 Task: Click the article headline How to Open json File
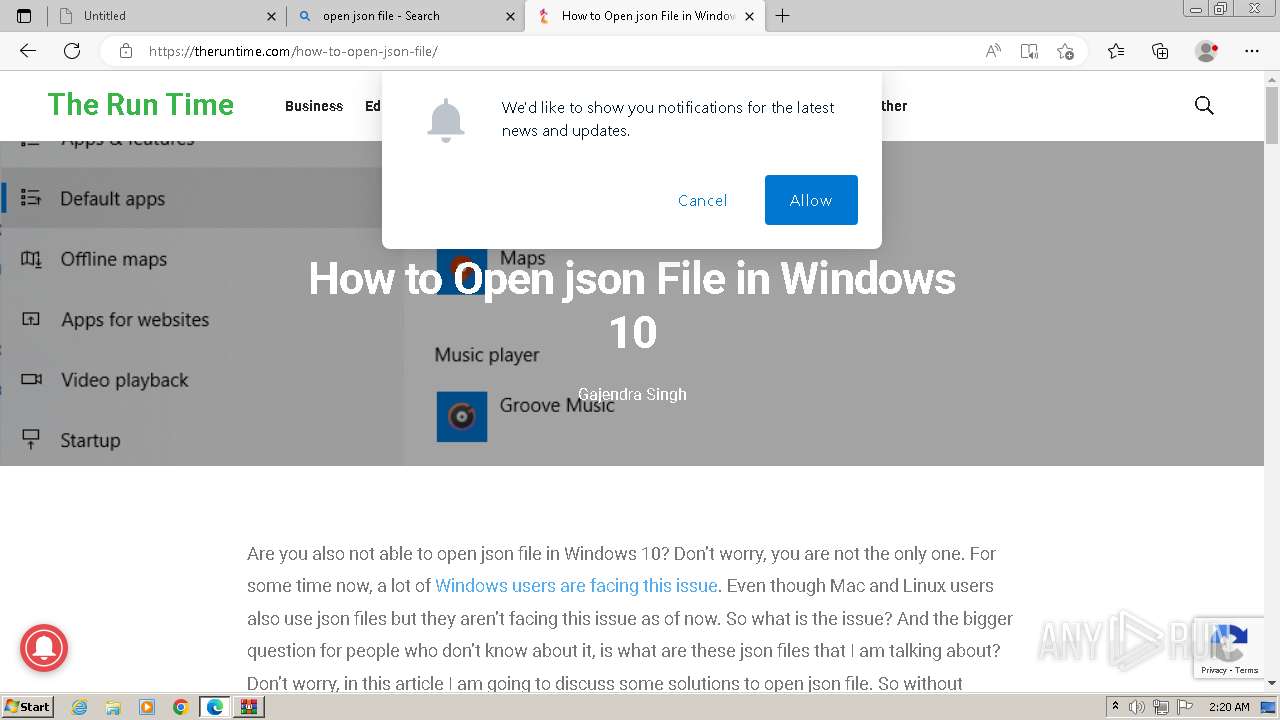[632, 305]
